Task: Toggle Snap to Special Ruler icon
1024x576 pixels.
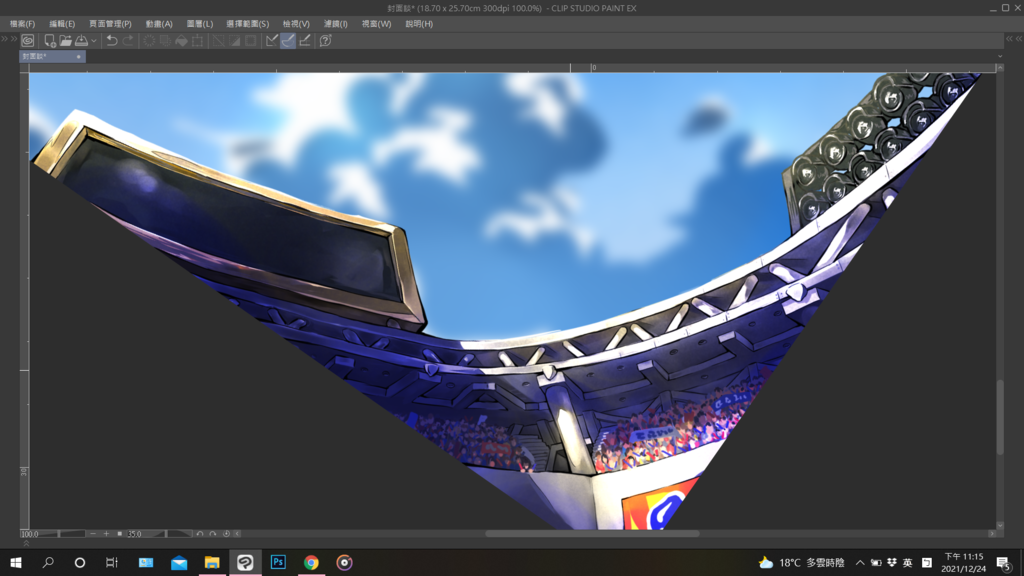Action: (x=288, y=40)
